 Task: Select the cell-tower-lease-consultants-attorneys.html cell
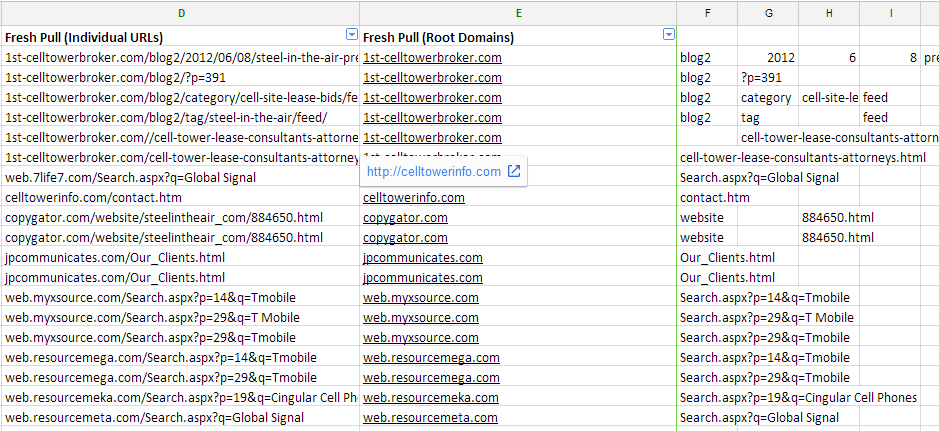[x=802, y=158]
